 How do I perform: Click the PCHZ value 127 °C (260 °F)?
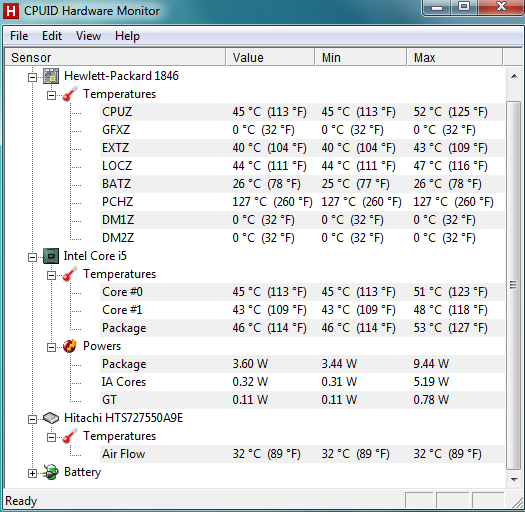pyautogui.click(x=272, y=202)
